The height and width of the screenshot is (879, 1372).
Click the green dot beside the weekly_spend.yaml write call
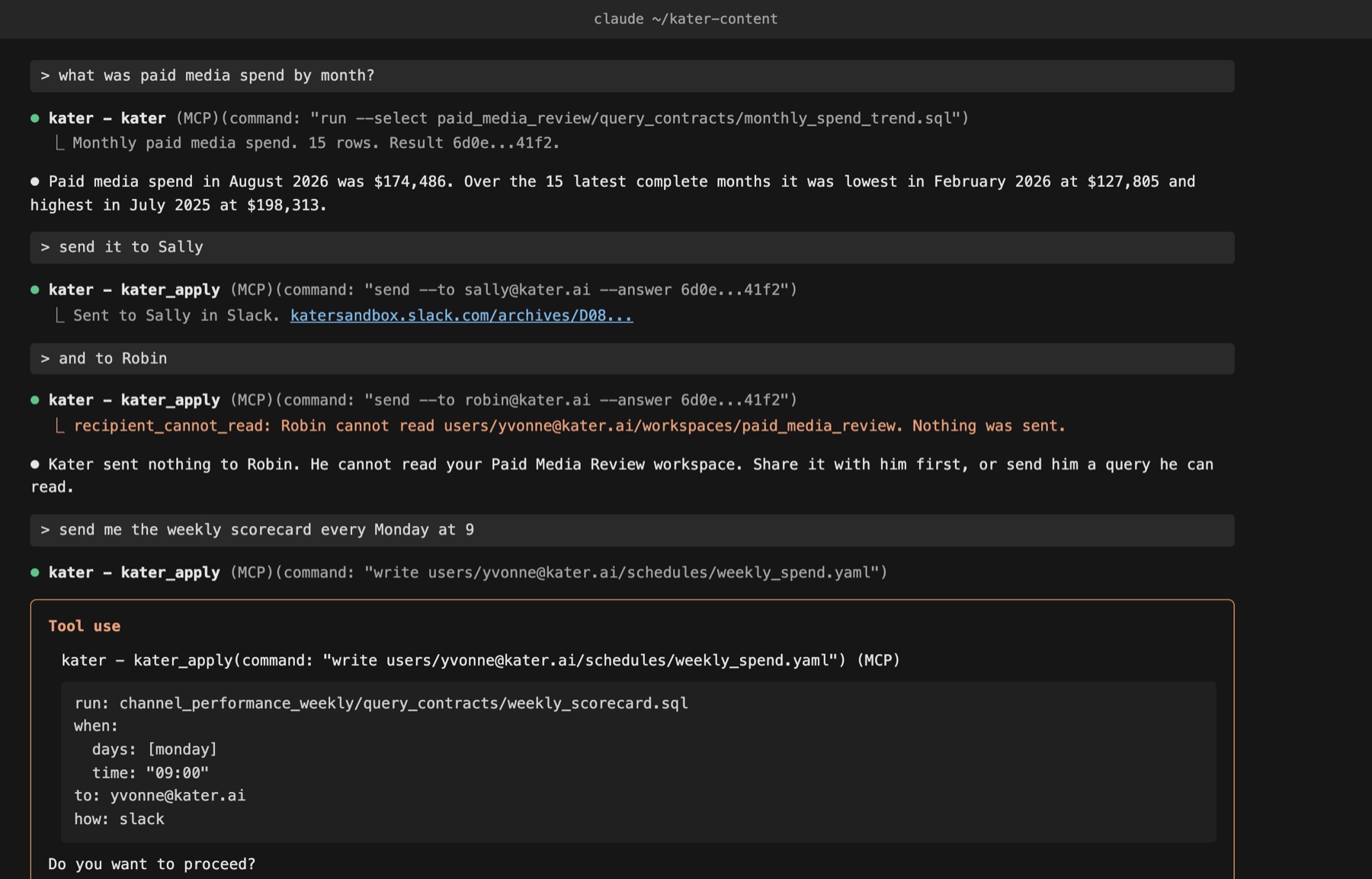tap(35, 573)
